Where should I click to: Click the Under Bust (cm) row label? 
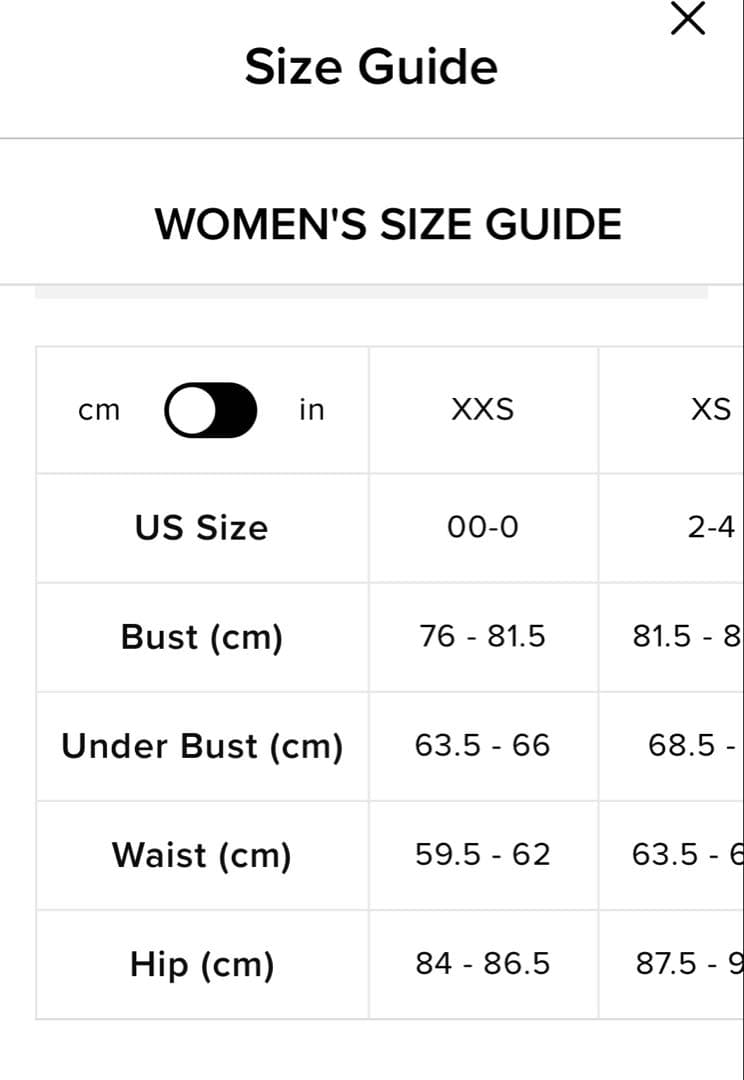(202, 746)
